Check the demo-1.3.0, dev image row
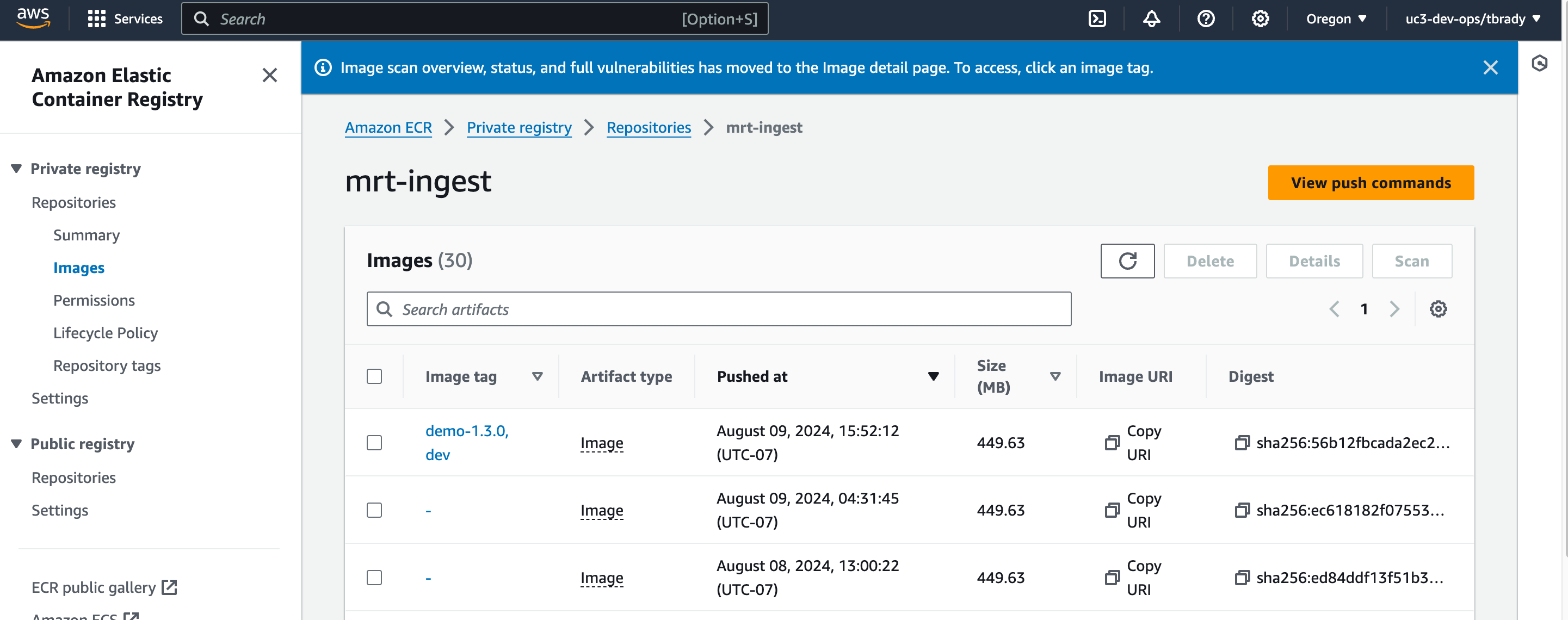Screen dimensions: 1568x620 pyautogui.click(x=374, y=443)
